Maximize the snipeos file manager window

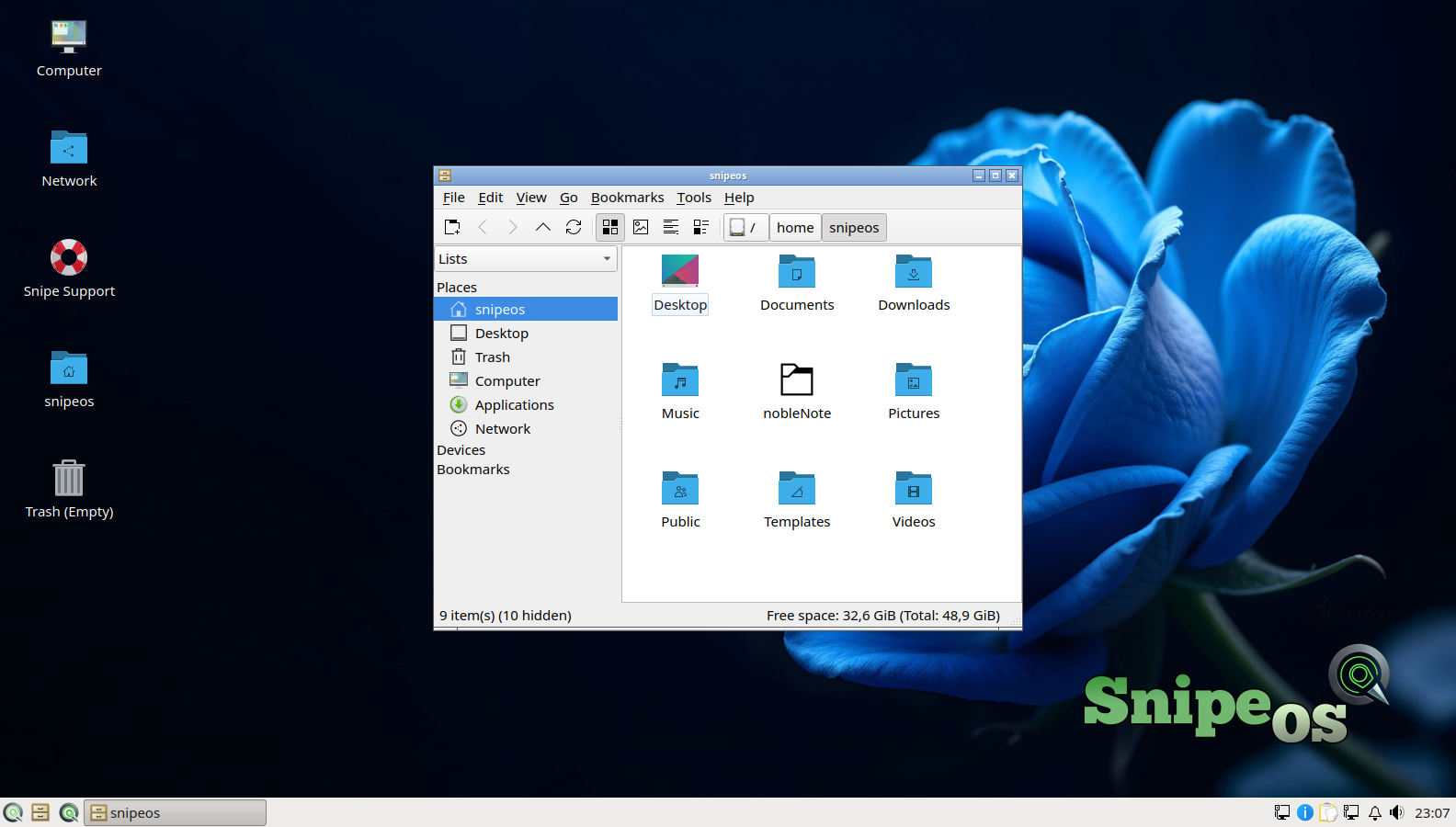coord(995,176)
